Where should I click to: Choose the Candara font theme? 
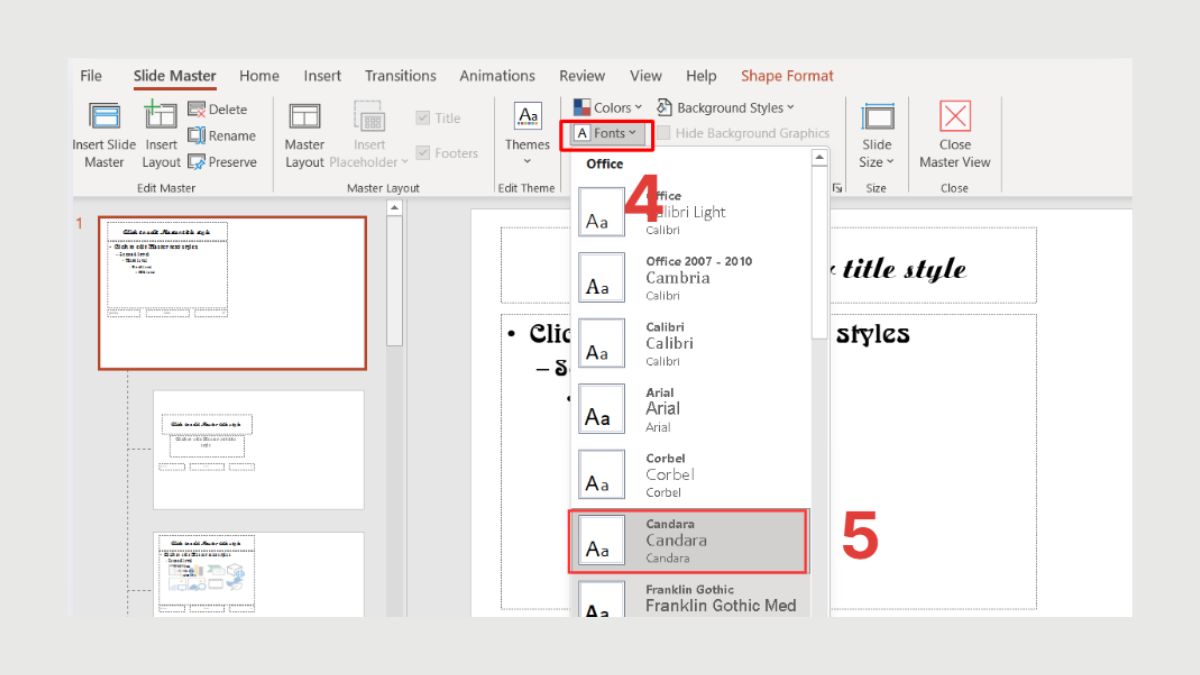click(688, 541)
